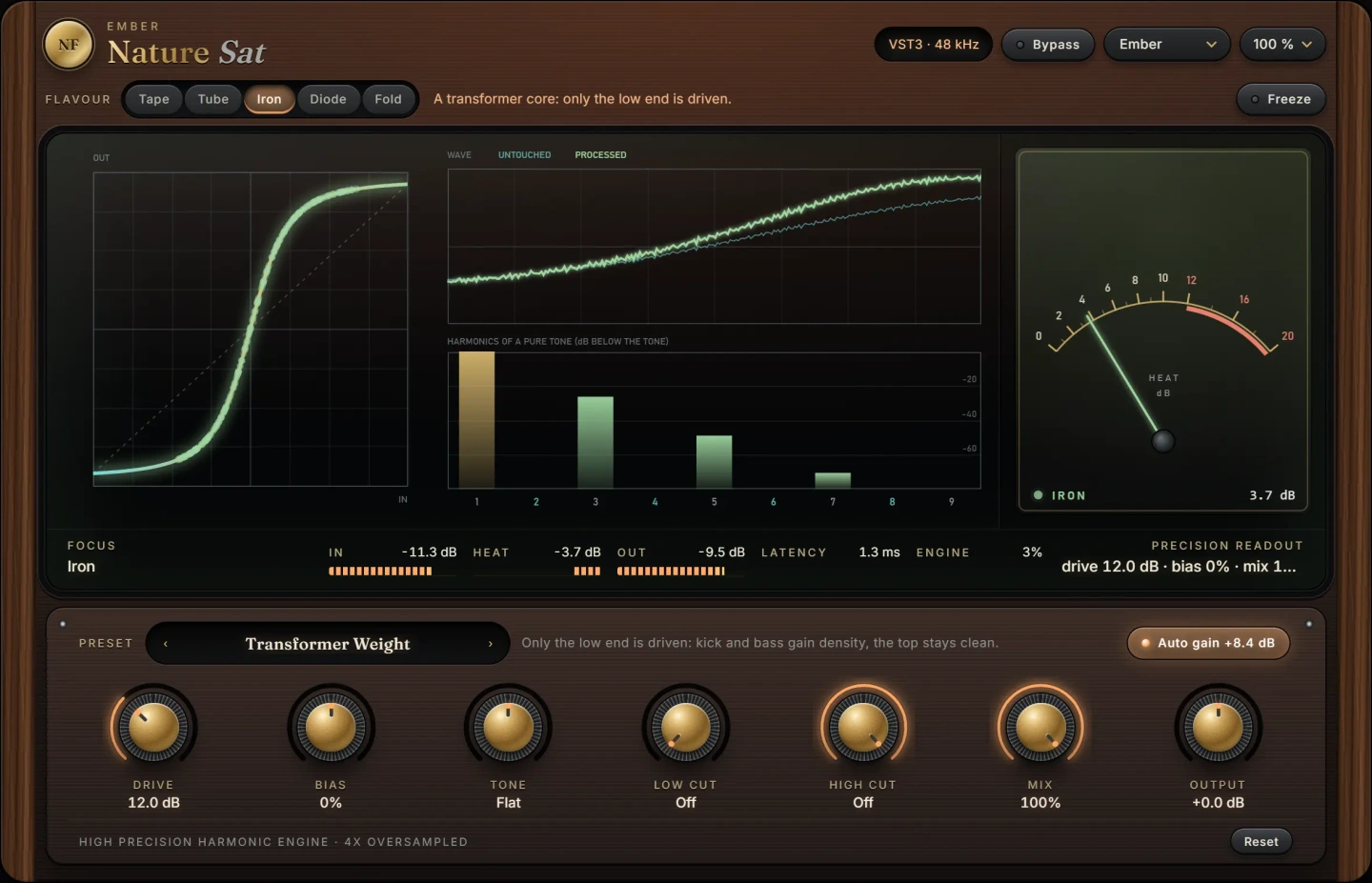Click the waveform display
This screenshot has height=883, width=1372.
(x=715, y=247)
